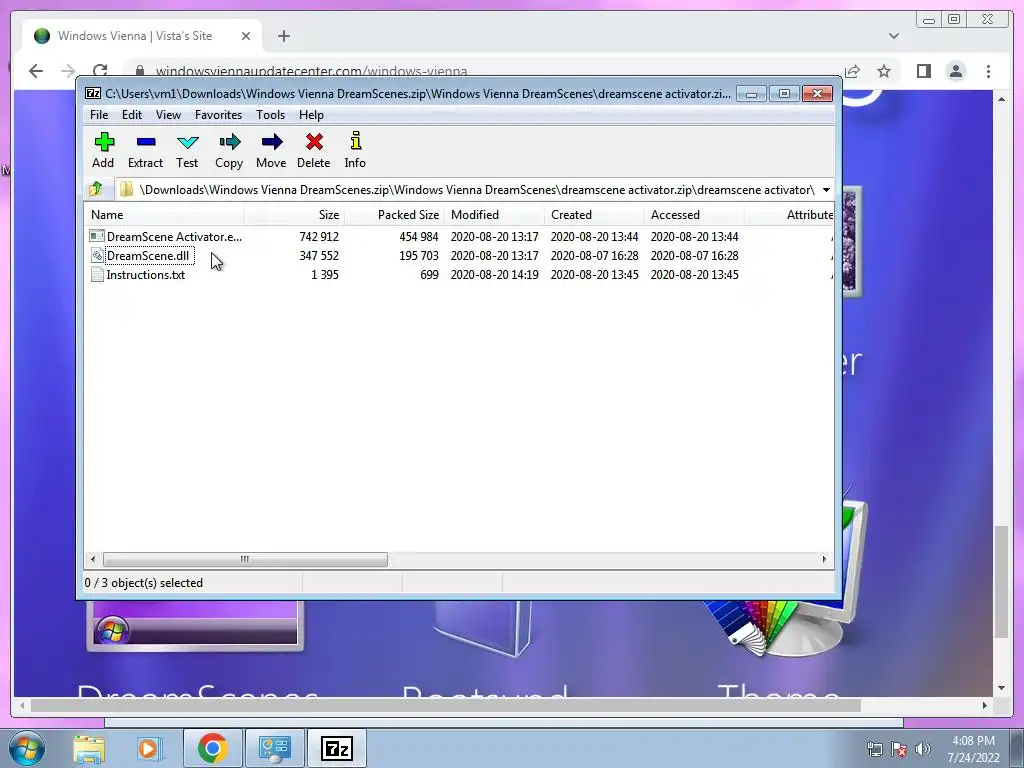
Task: Open the Windows Start button
Action: pyautogui.click(x=26, y=748)
